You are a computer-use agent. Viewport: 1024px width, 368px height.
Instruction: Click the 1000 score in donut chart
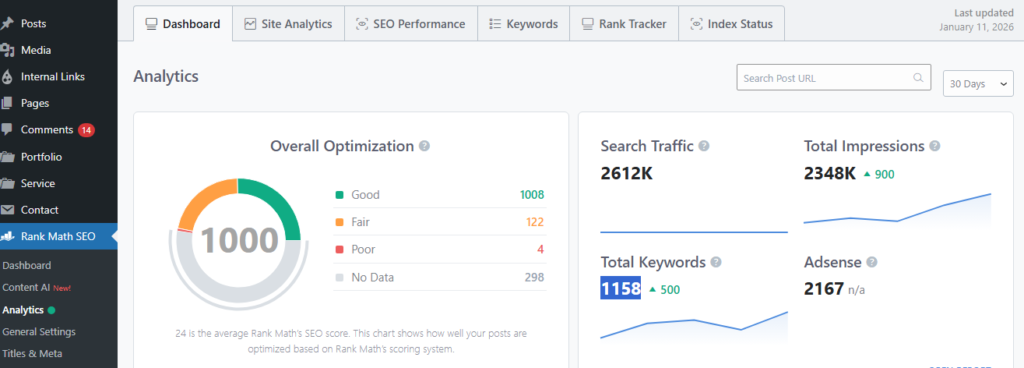pyautogui.click(x=240, y=240)
